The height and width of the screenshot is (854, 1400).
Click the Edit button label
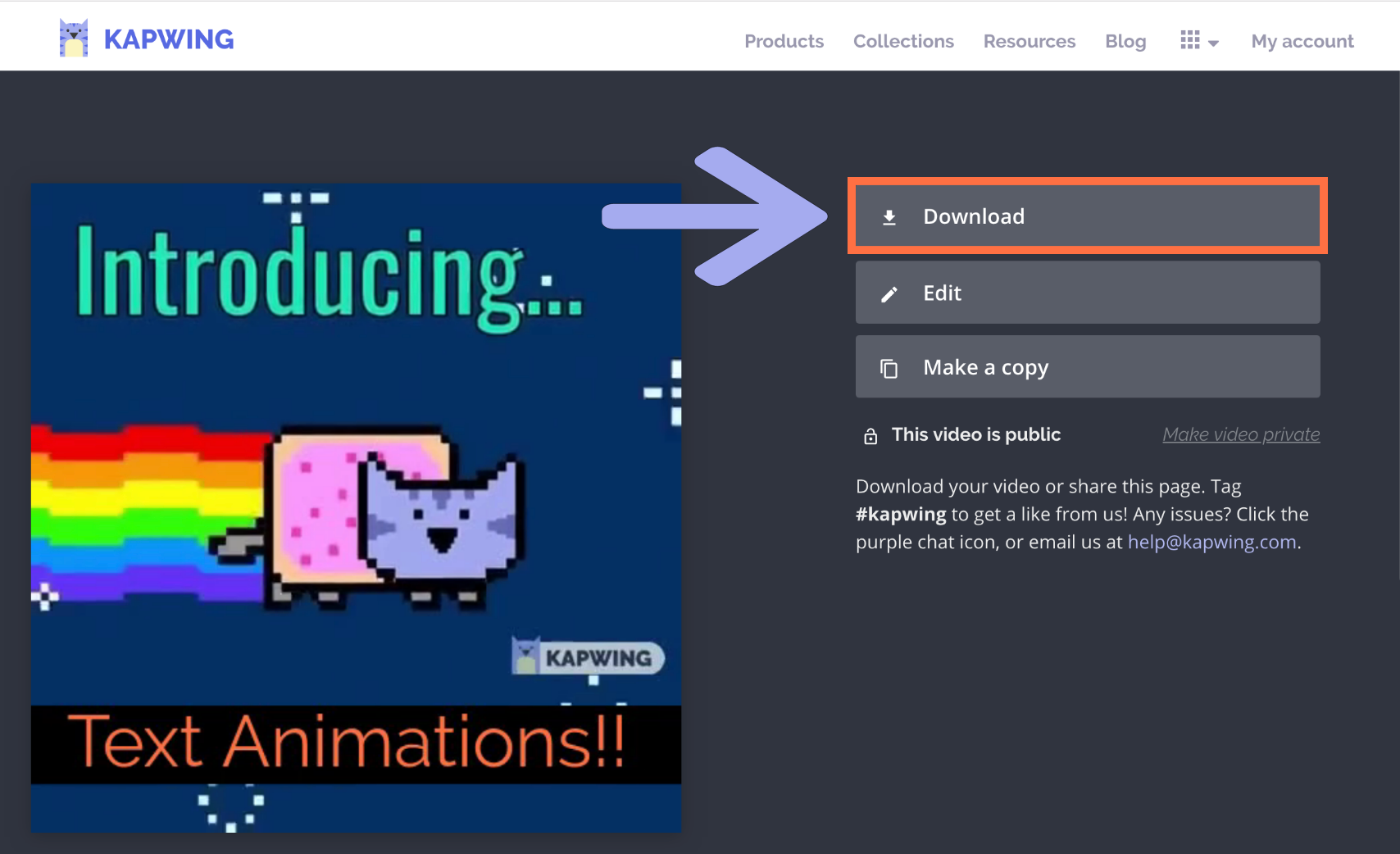coord(942,293)
